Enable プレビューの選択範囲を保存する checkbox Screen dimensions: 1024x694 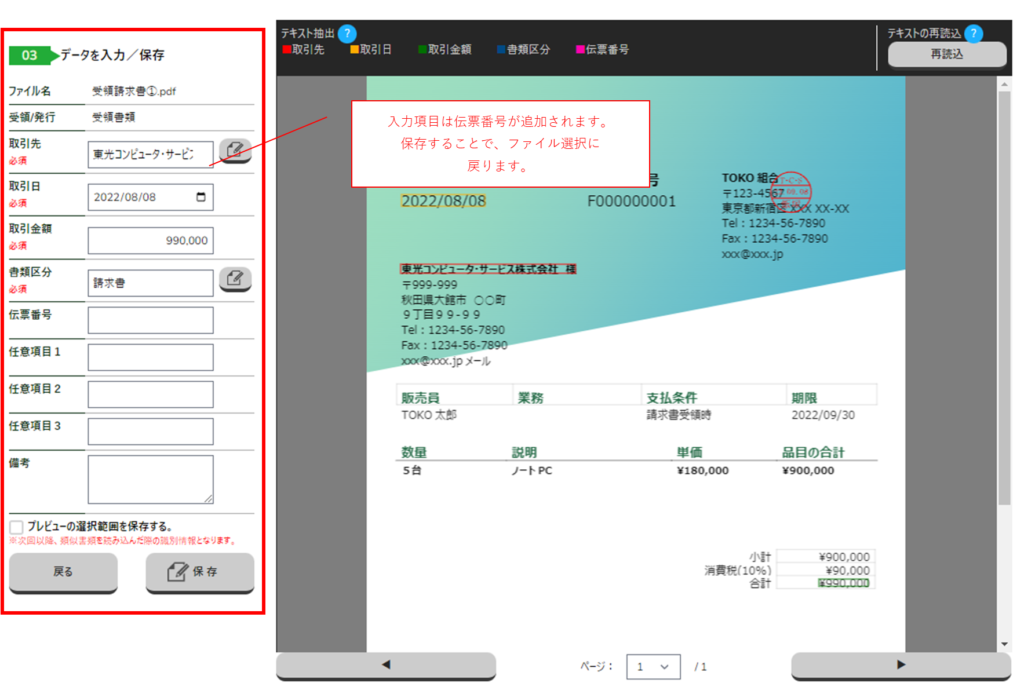point(17,527)
